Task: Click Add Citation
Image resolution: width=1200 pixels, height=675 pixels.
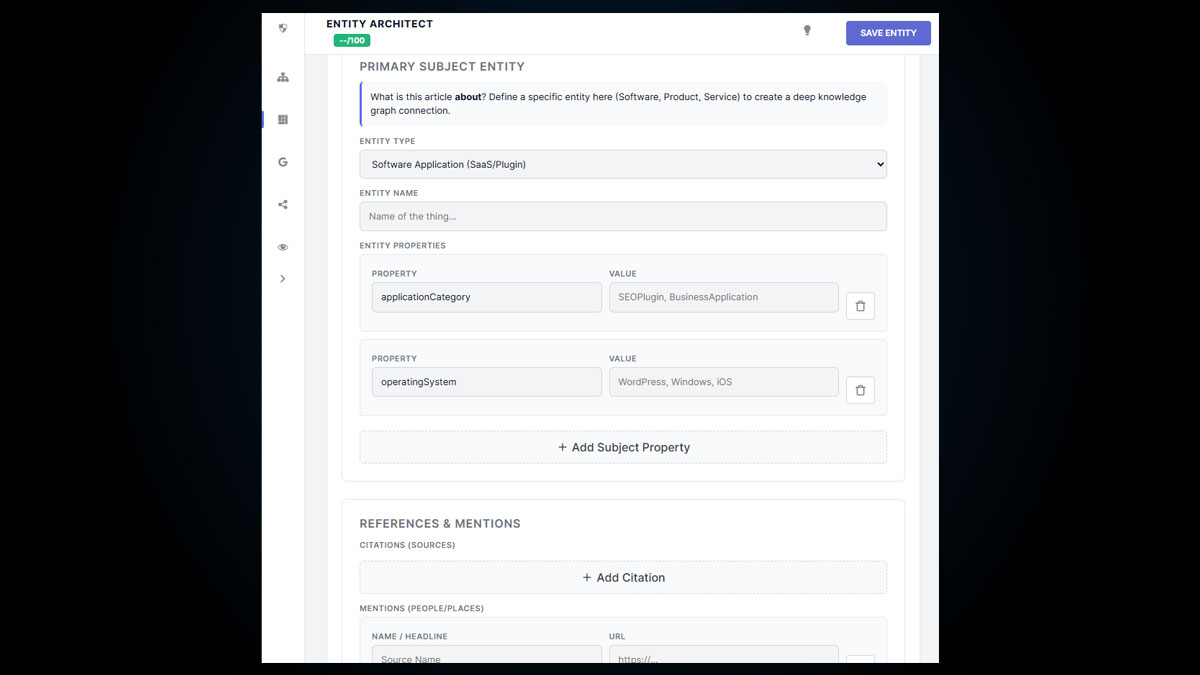Action: click(622, 577)
